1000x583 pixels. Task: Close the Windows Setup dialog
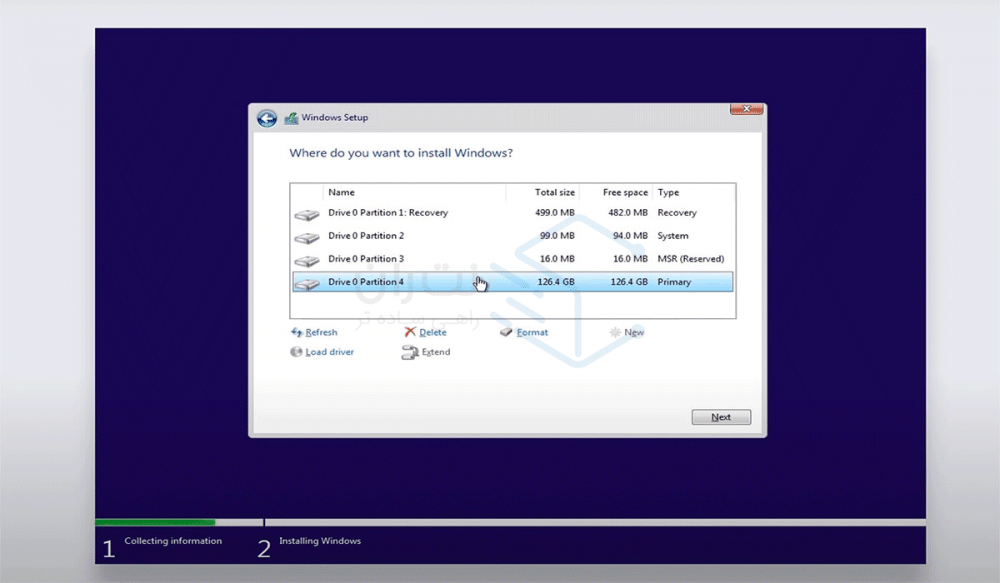(x=746, y=108)
